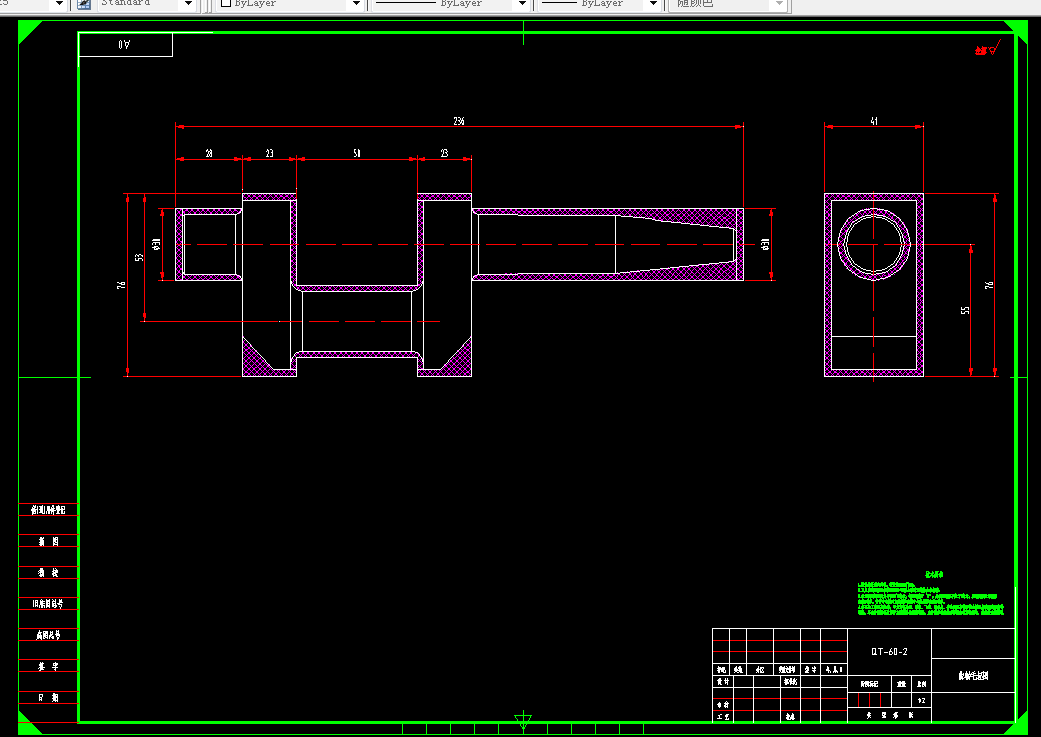Select the 53 vertical dimension text
1041x737 pixels.
pyautogui.click(x=139, y=257)
